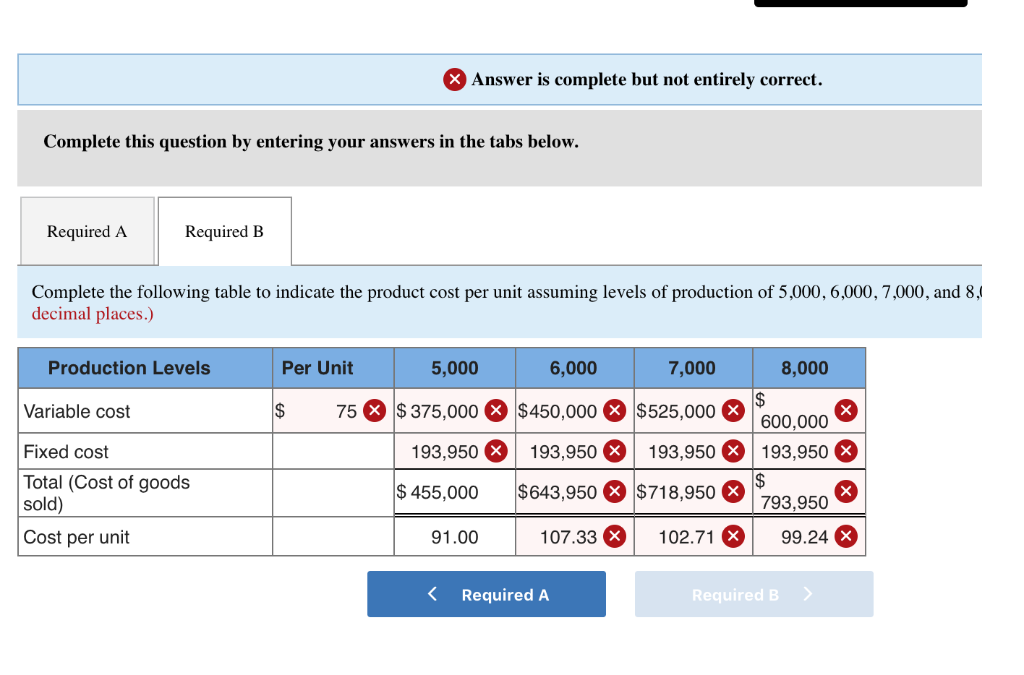Select the $643,950 total cost field

pyautogui.click(x=575, y=492)
